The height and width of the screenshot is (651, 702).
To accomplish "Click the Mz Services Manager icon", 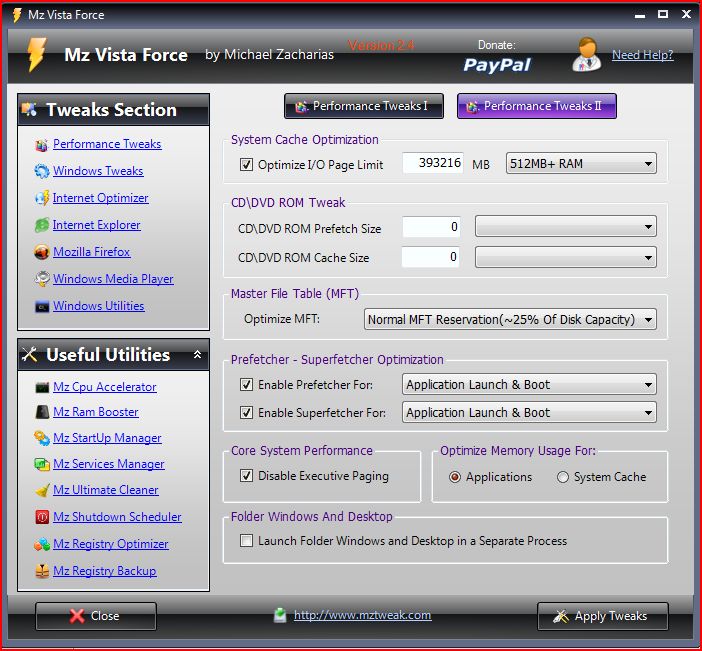I will click(x=42, y=464).
